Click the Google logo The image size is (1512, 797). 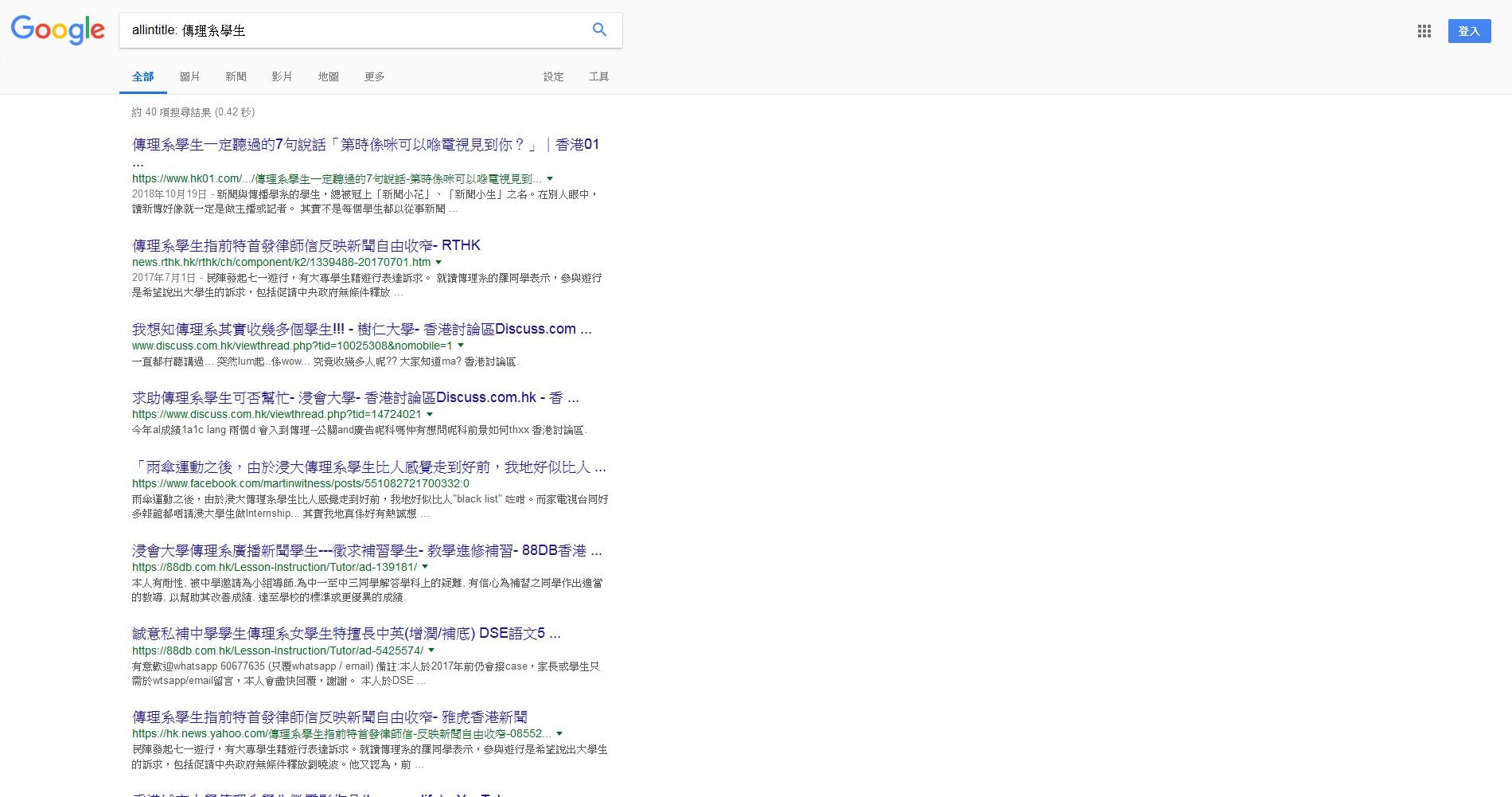57,30
